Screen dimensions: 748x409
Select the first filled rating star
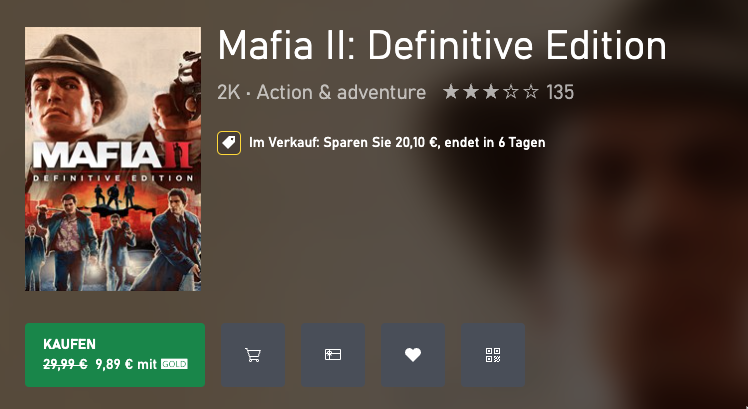(451, 92)
